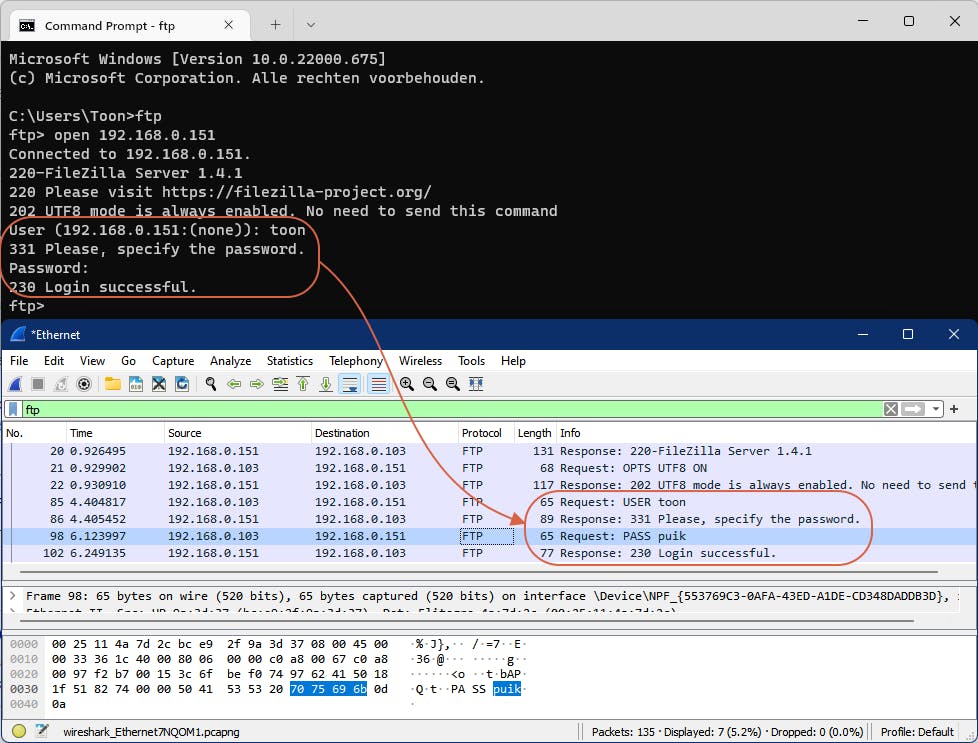Toggle auto-scroll during live capture
This screenshot has height=743, width=978.
tap(350, 384)
